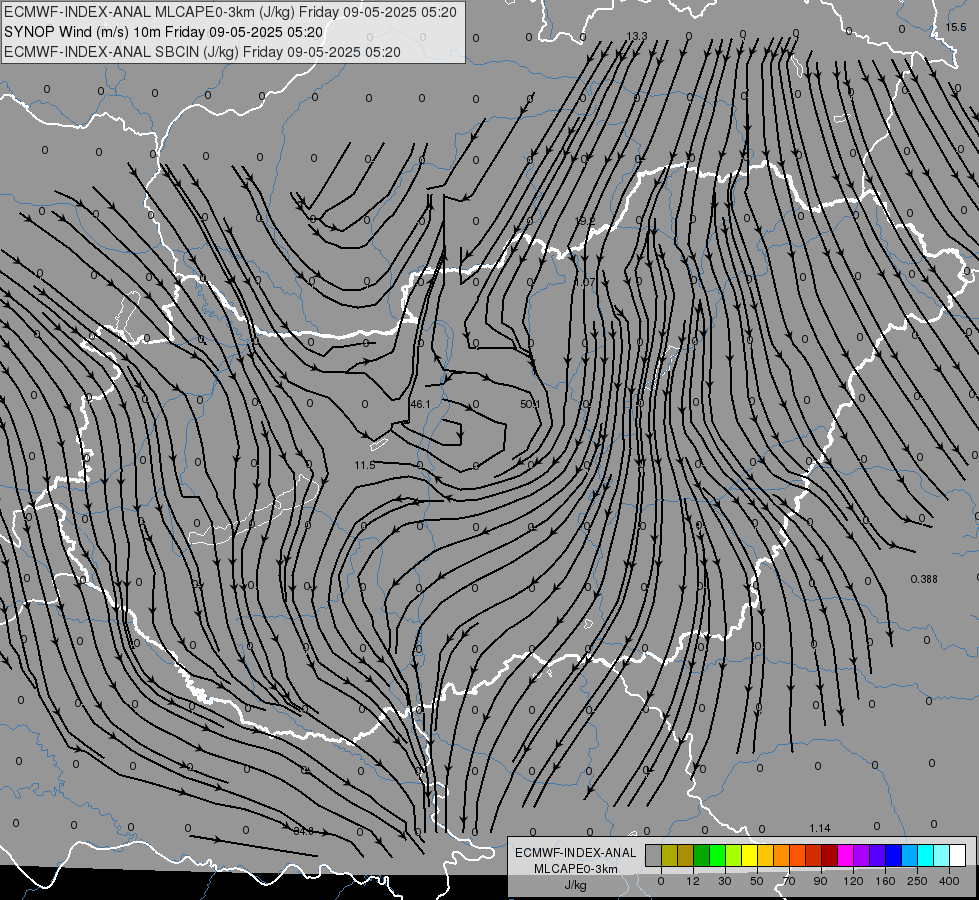Click the pure yellow legend swatch
The width and height of the screenshot is (979, 900).
750,855
